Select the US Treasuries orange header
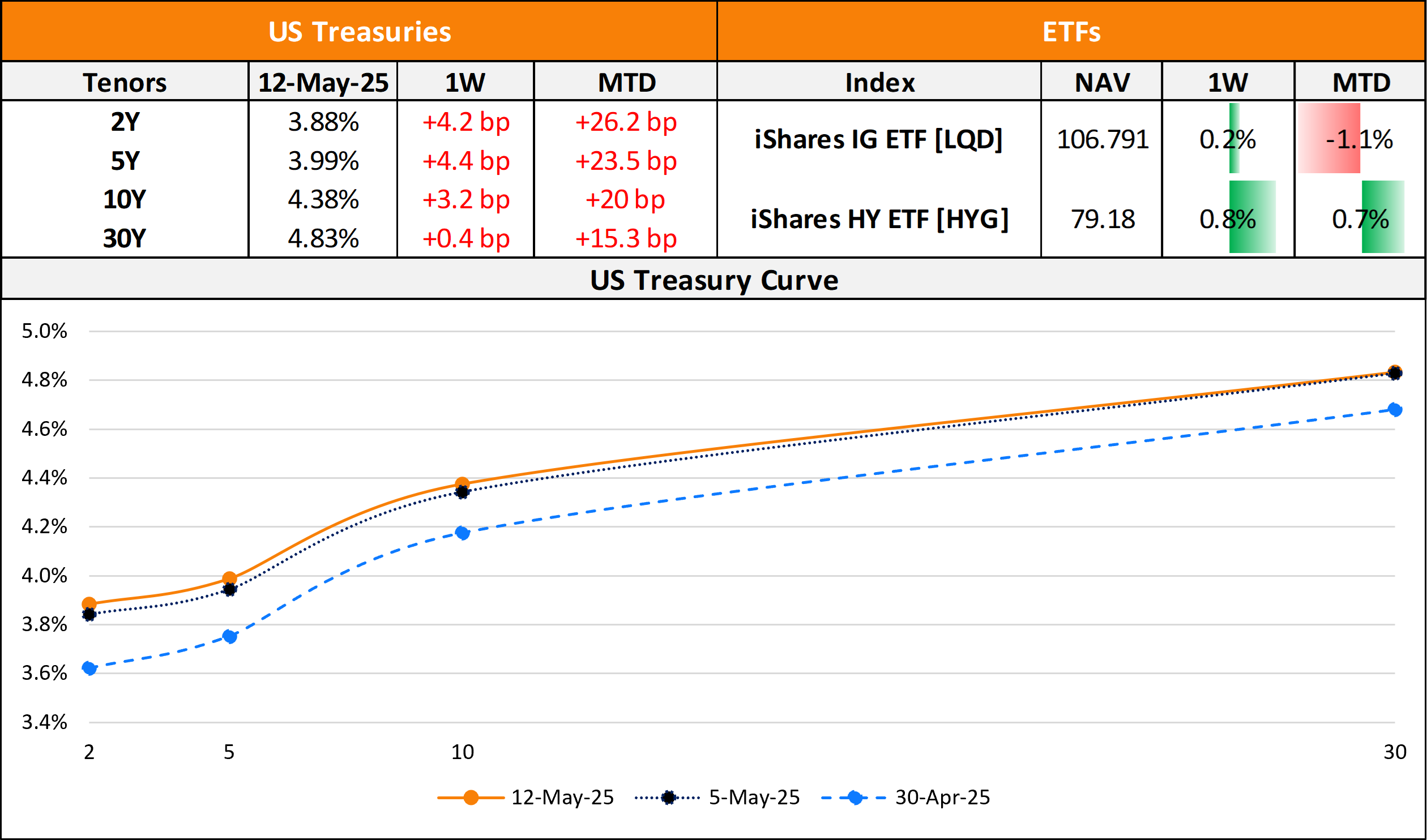The height and width of the screenshot is (840, 1427). (360, 32)
